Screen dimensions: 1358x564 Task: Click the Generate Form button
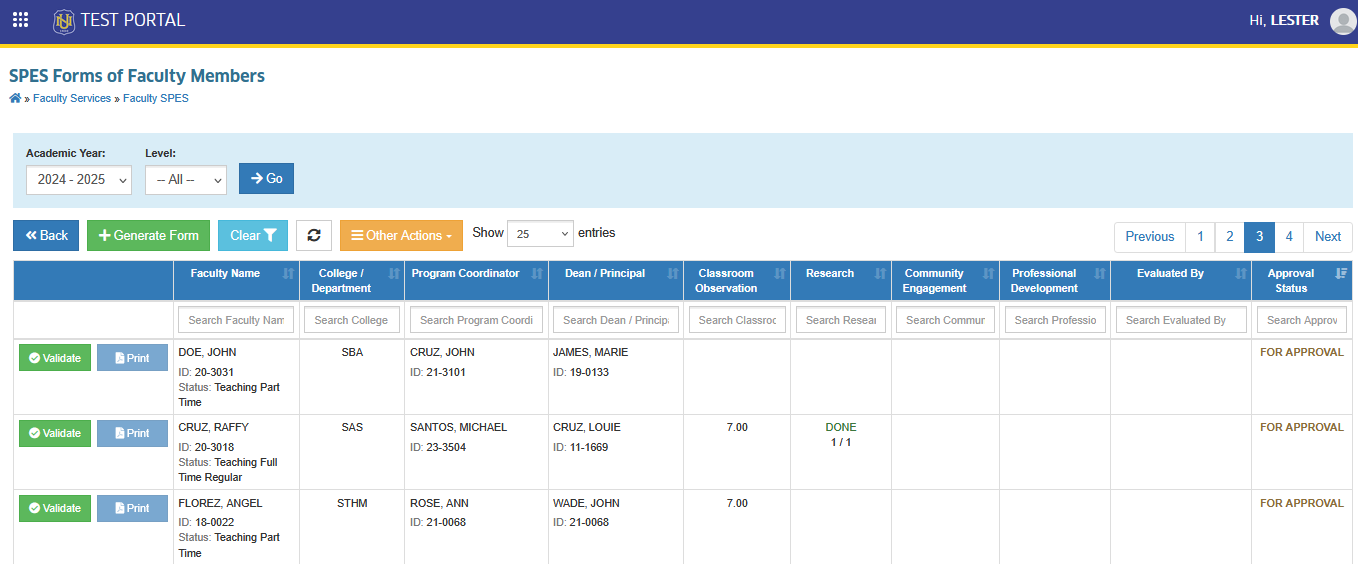(148, 235)
